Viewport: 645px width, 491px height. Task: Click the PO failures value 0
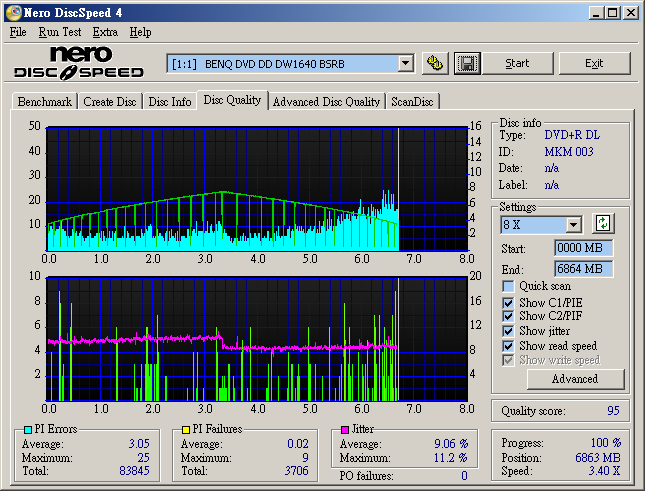click(x=464, y=476)
